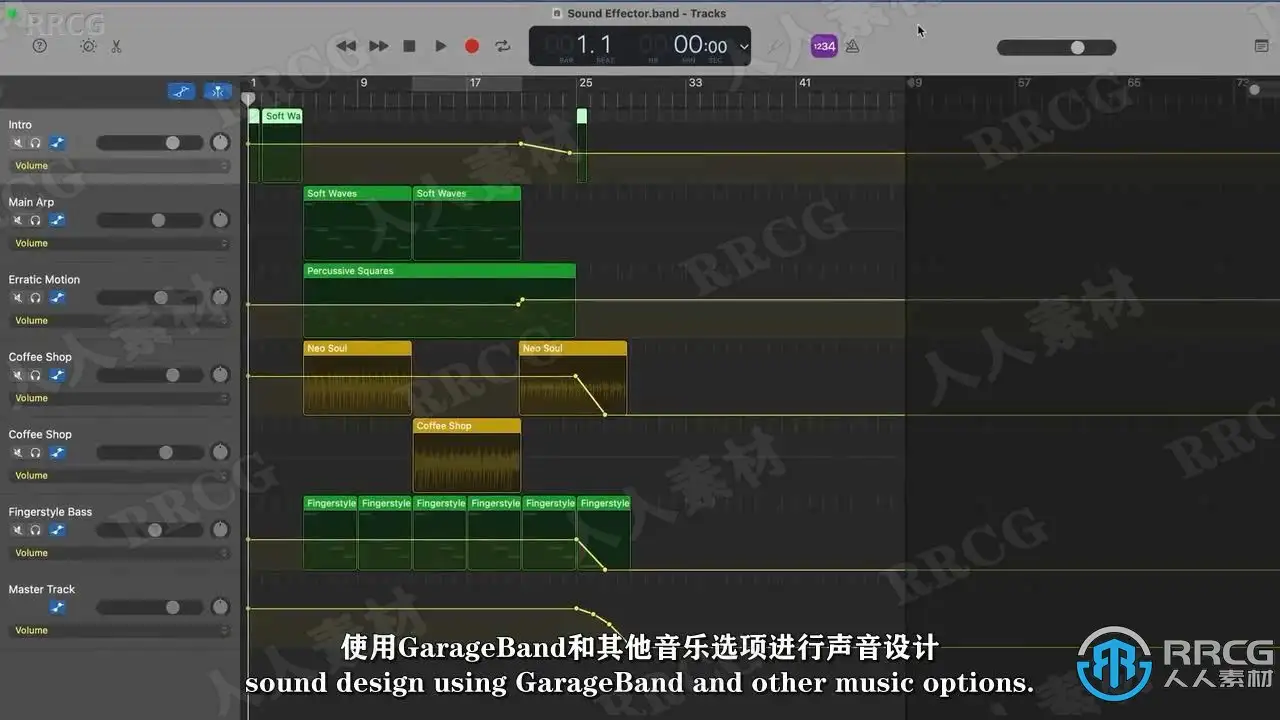Open the Intro track Volume automation dropdown
The height and width of the screenshot is (720, 1280).
[120, 166]
